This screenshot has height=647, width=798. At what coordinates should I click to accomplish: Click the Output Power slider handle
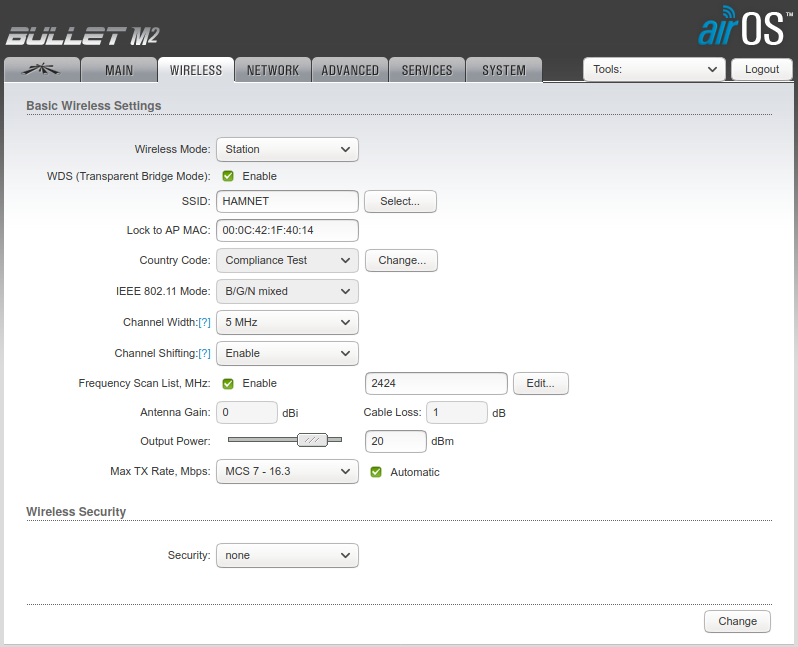point(313,440)
